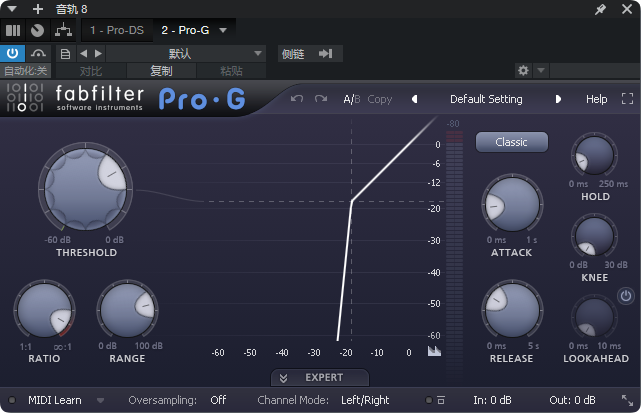Toggle the plugin power bypass button
Screen dimensions: 641x413
[12, 54]
